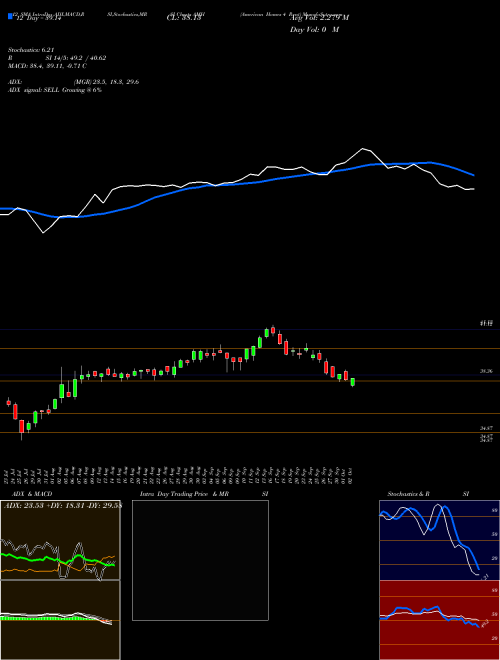
Task: Click the top price axis label
Action: coord(486,323)
